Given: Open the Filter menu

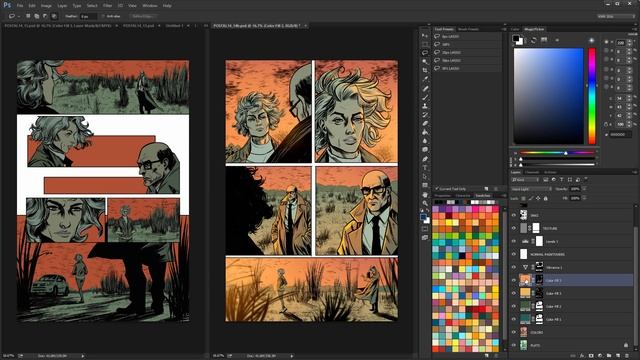Looking at the screenshot, I should pyautogui.click(x=107, y=6).
